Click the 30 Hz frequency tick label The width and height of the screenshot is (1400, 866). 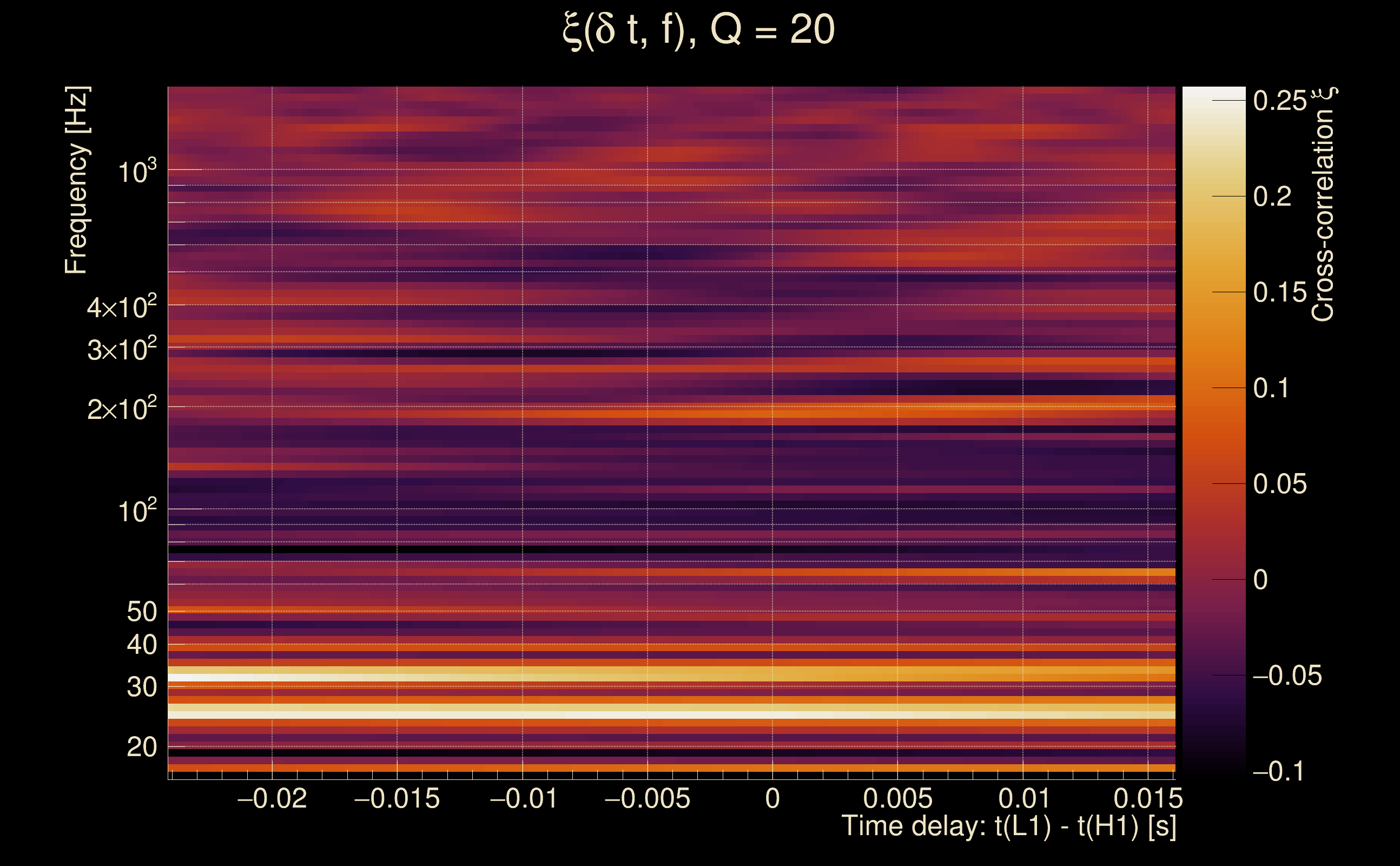[141, 687]
